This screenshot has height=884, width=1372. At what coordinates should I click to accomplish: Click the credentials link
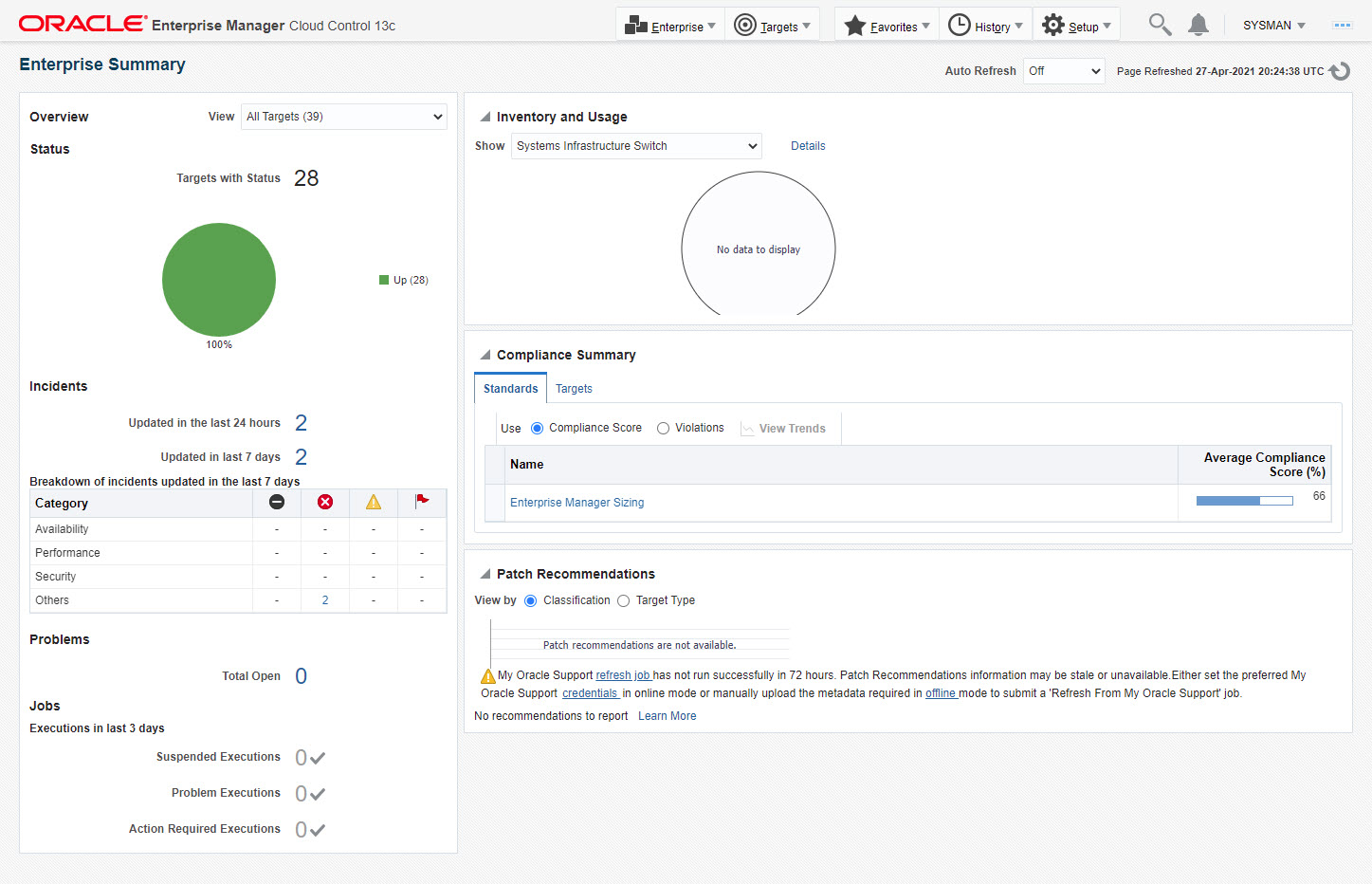pos(590,693)
